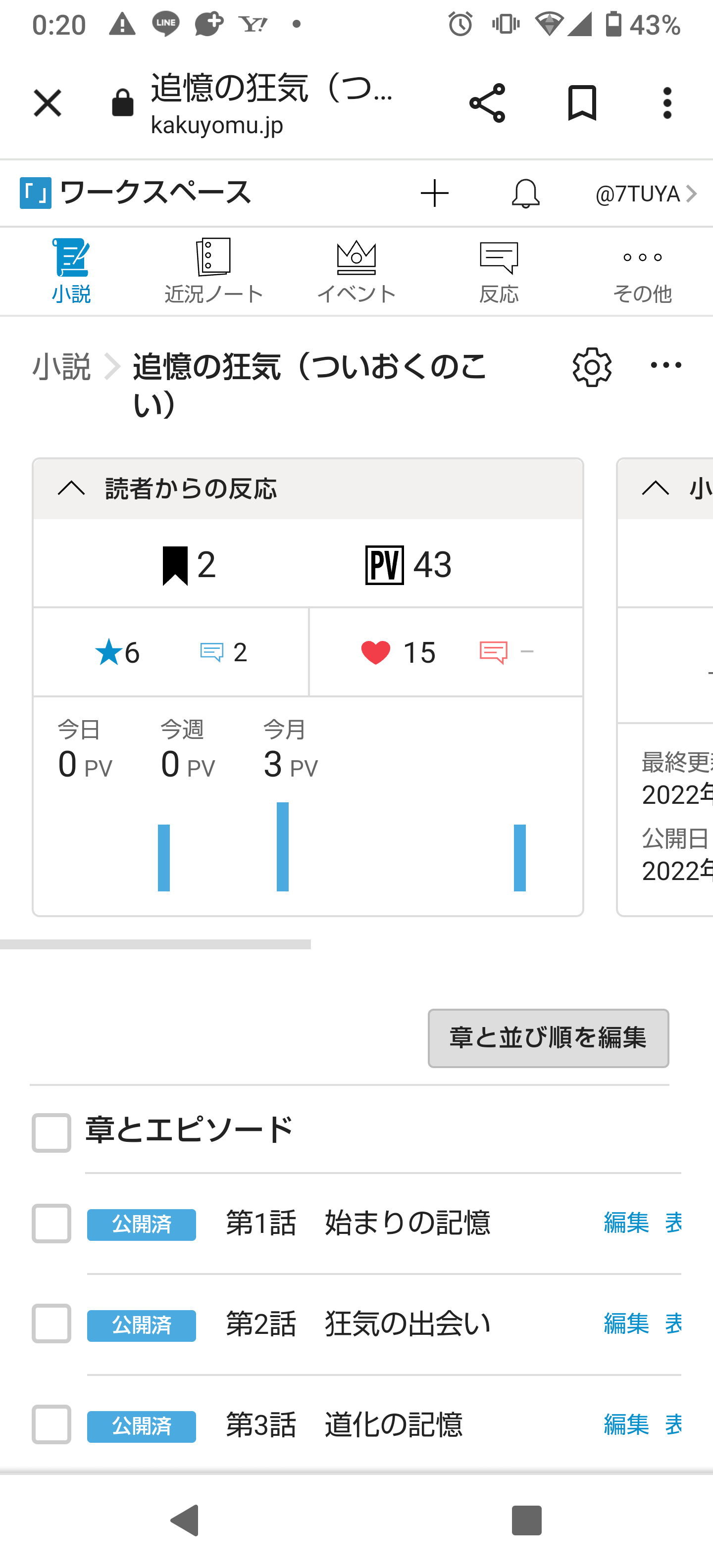Bookmark this page with the bookmark icon

click(x=581, y=103)
